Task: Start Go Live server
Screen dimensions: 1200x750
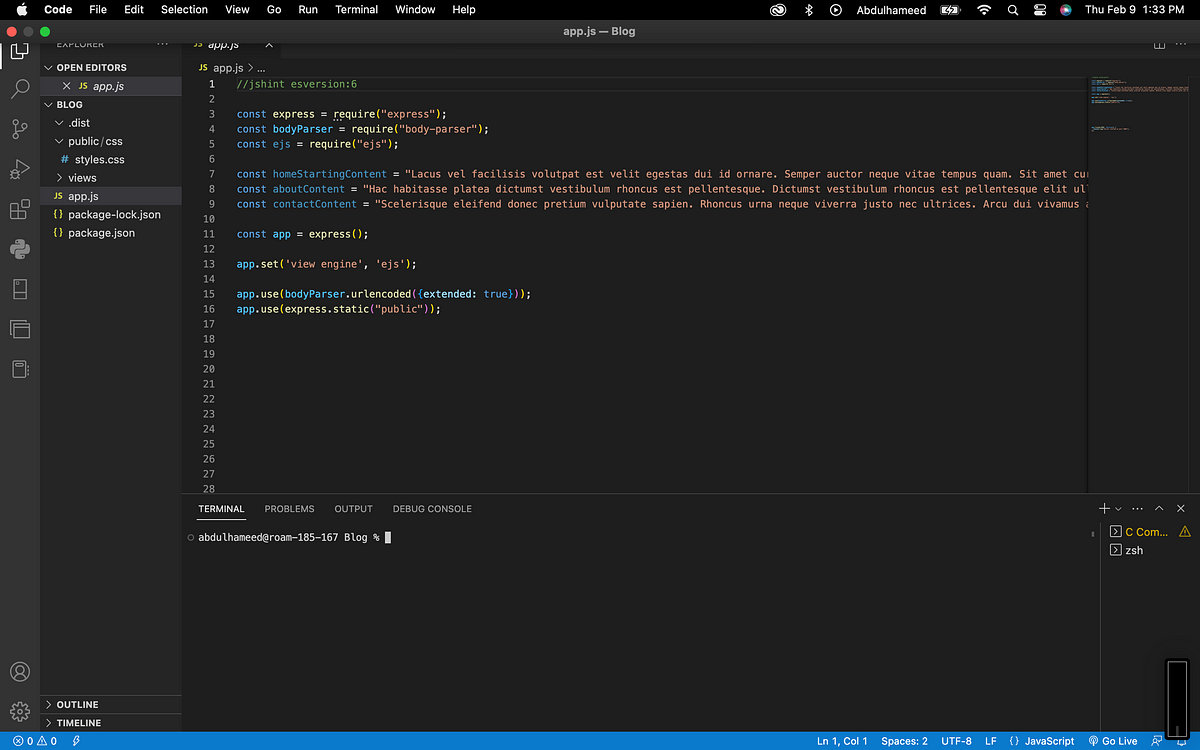Action: tap(1115, 741)
